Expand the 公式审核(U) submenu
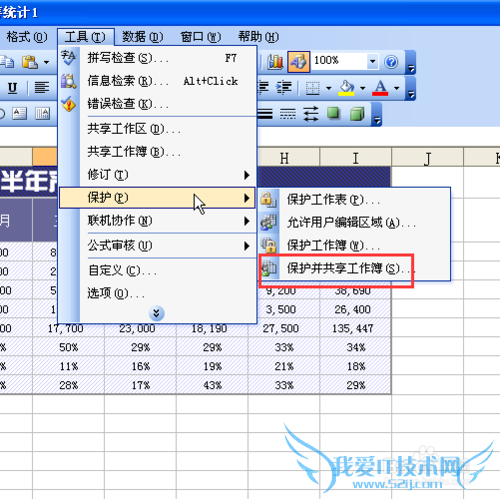 point(157,246)
